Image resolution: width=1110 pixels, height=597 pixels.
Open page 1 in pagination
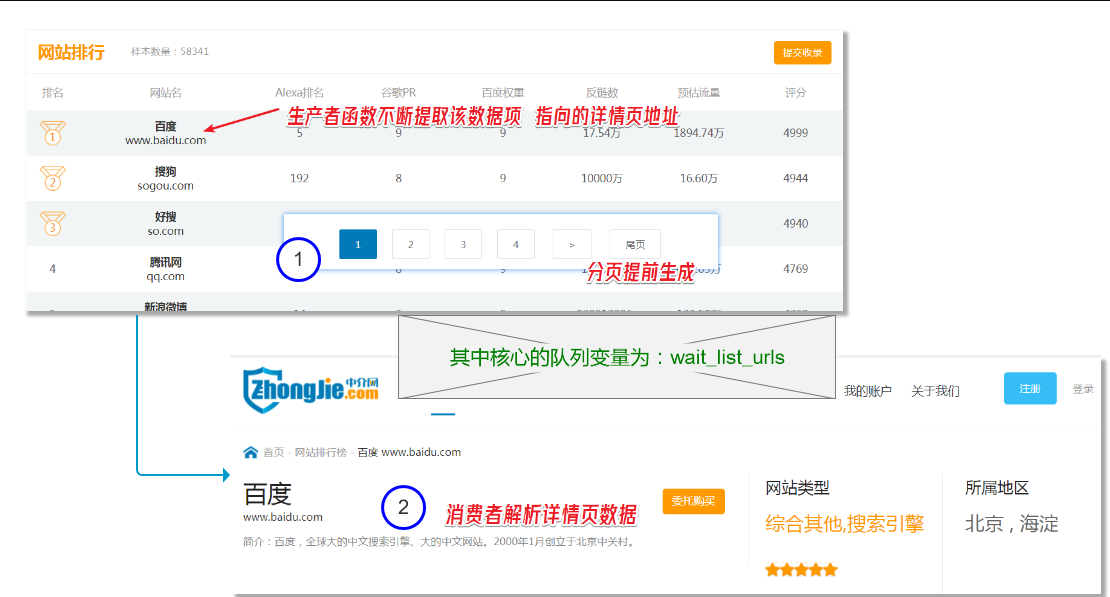pyautogui.click(x=357, y=244)
